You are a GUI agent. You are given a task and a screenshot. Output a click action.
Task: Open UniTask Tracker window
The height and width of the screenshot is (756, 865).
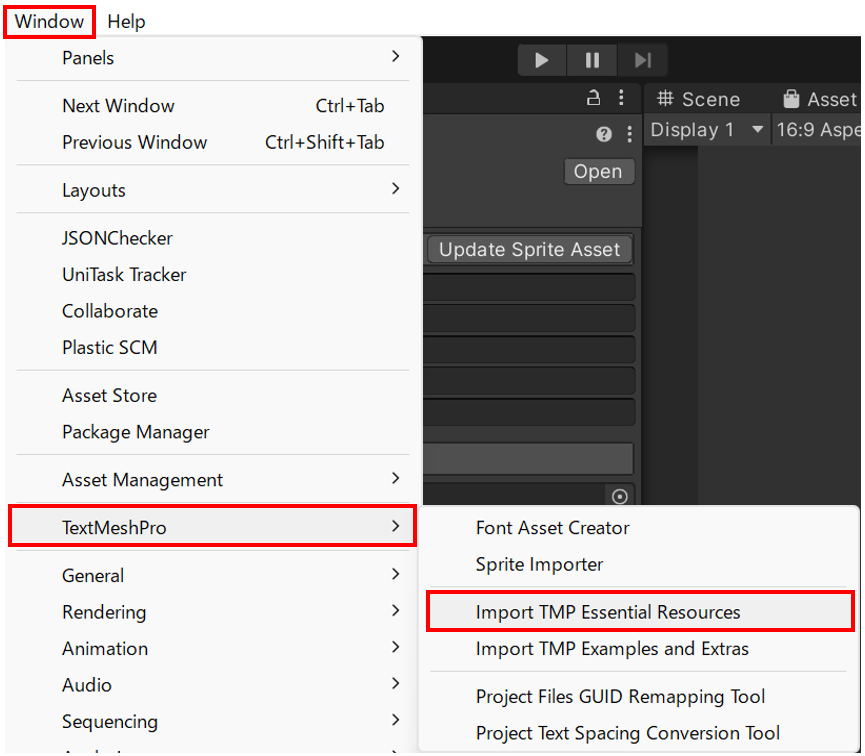pyautogui.click(x=212, y=274)
